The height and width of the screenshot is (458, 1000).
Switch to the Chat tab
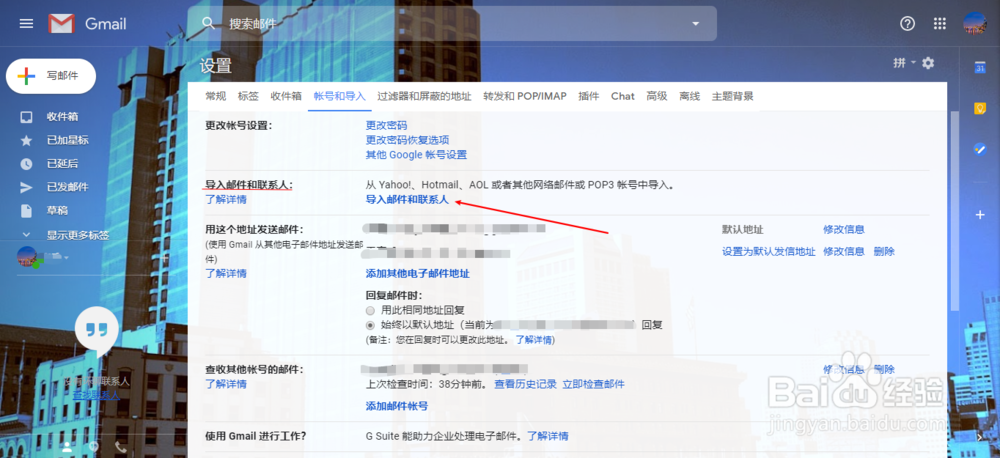622,96
